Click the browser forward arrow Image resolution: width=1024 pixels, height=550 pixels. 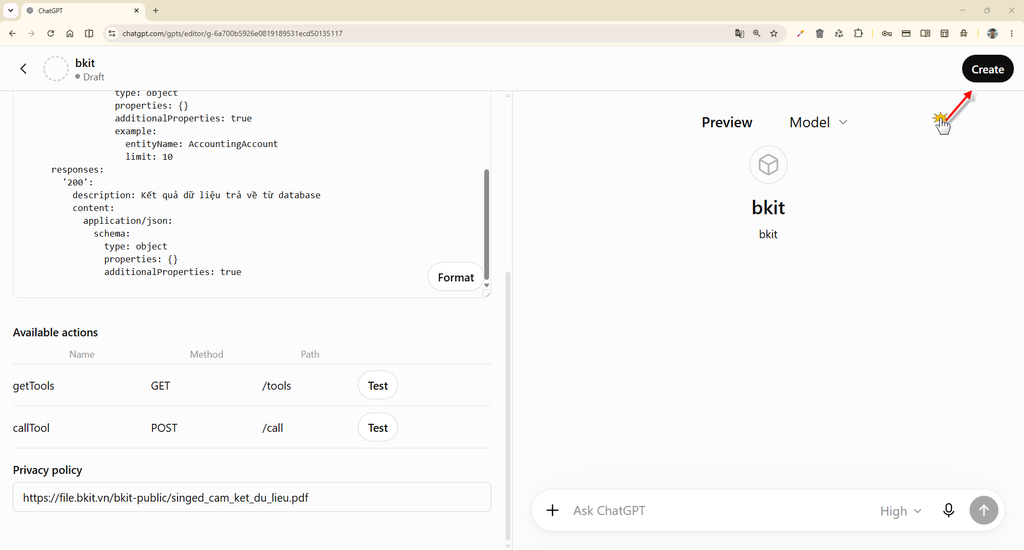31,33
